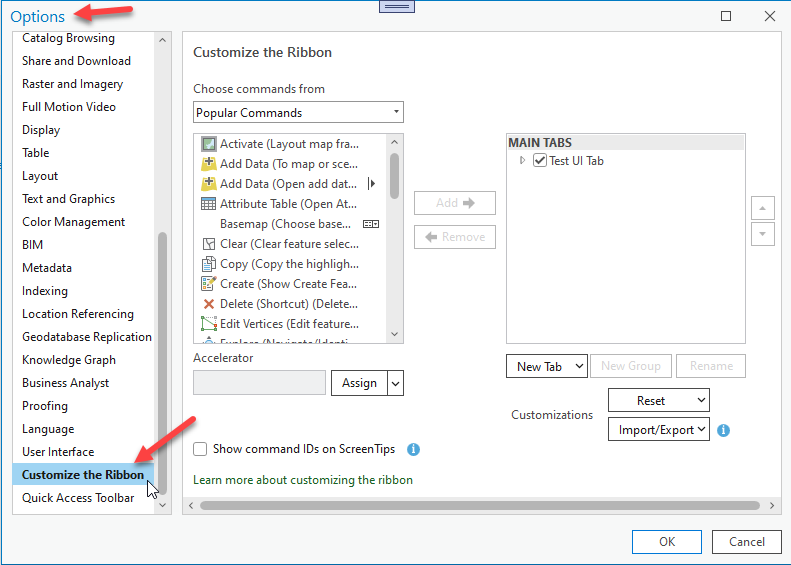The height and width of the screenshot is (565, 791).
Task: Select the Layout category
Action: [x=40, y=176]
